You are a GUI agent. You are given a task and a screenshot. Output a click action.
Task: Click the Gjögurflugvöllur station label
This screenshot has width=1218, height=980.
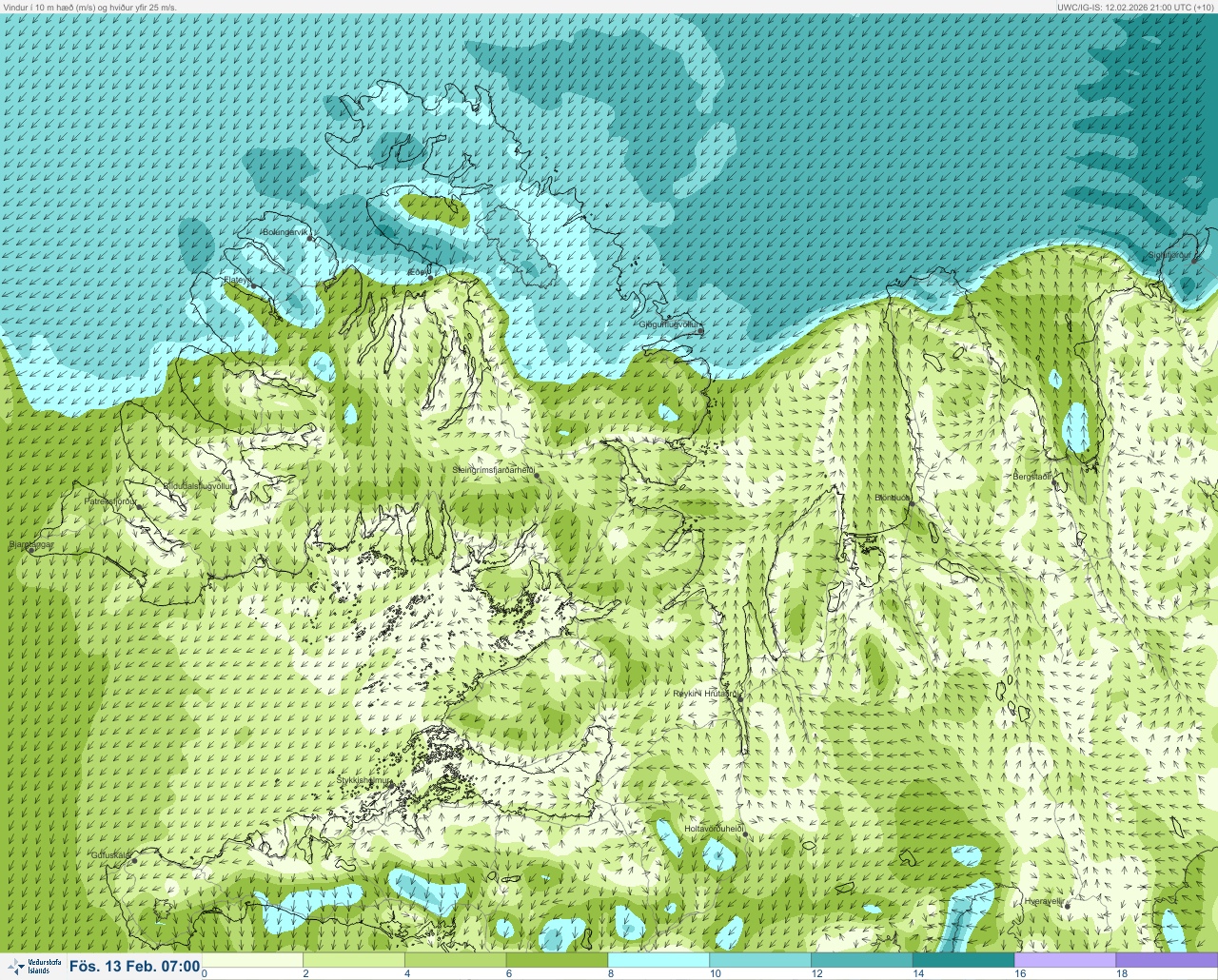tap(669, 324)
